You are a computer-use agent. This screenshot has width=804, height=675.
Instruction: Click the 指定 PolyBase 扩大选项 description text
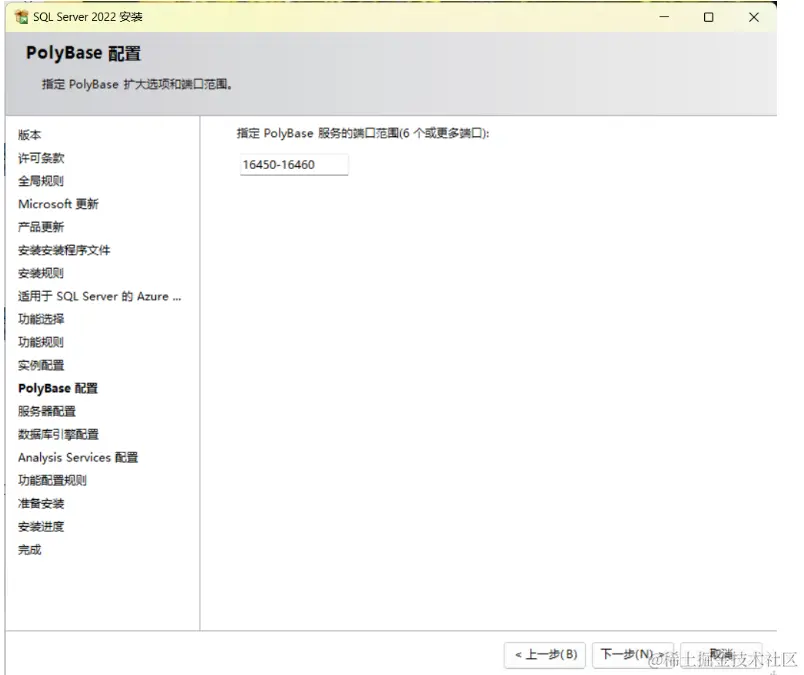[x=137, y=84]
